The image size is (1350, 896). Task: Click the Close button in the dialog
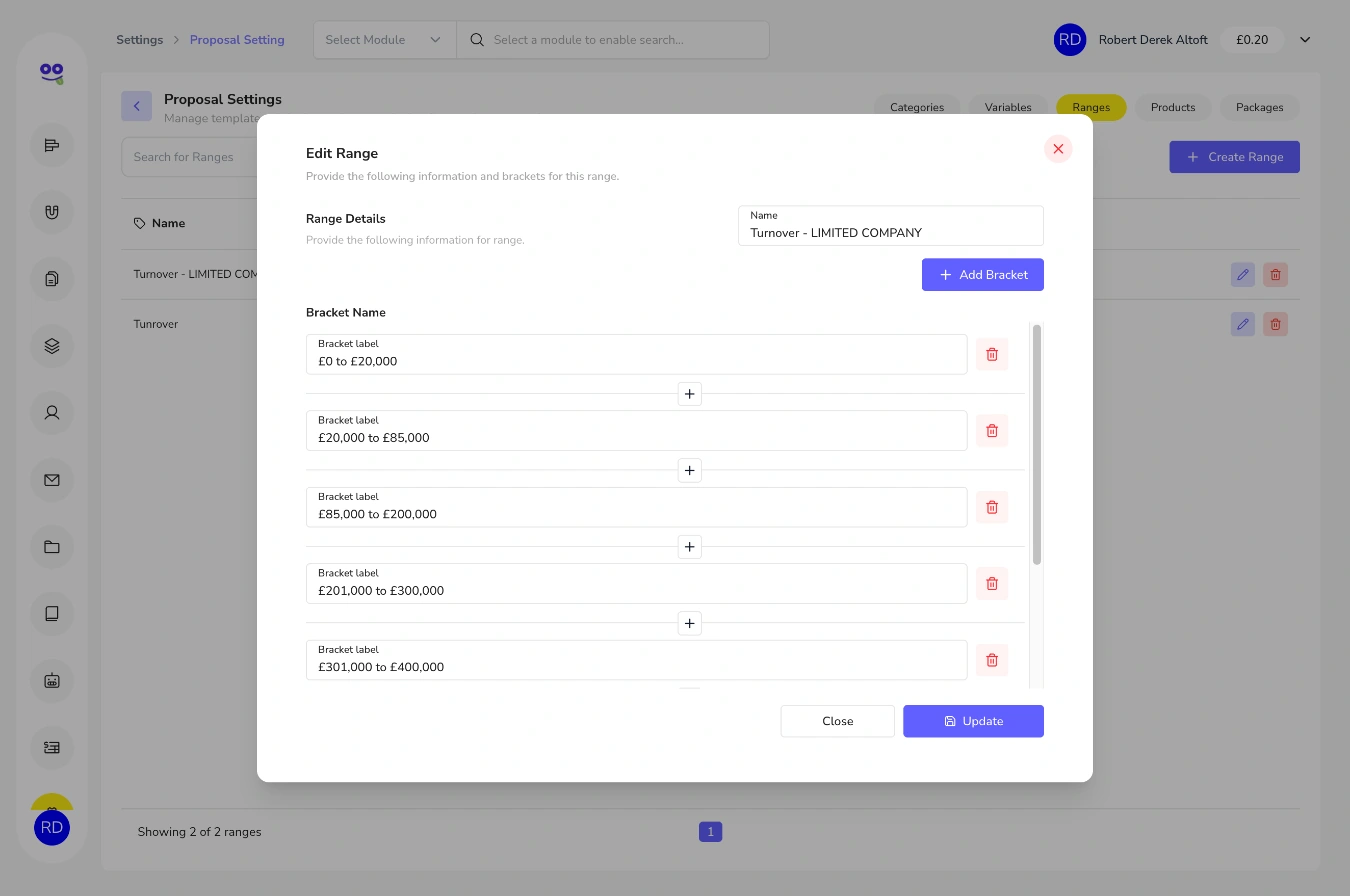tap(838, 721)
